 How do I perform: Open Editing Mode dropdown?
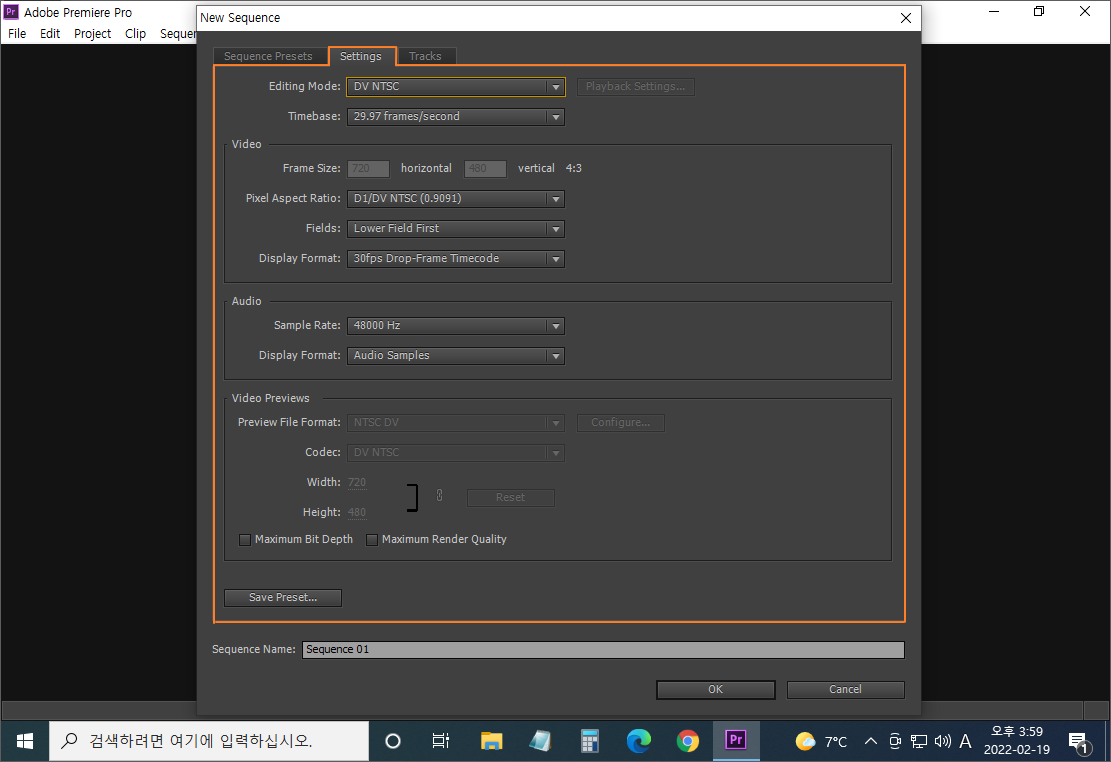(x=456, y=86)
